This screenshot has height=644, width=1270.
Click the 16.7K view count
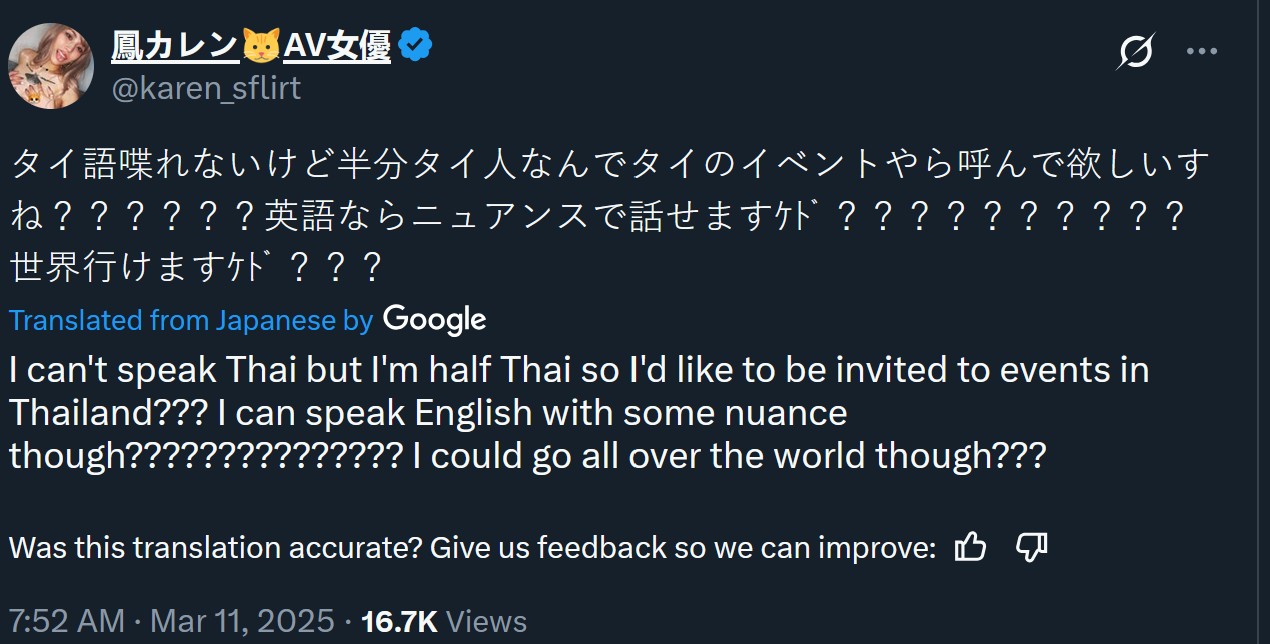coord(399,621)
